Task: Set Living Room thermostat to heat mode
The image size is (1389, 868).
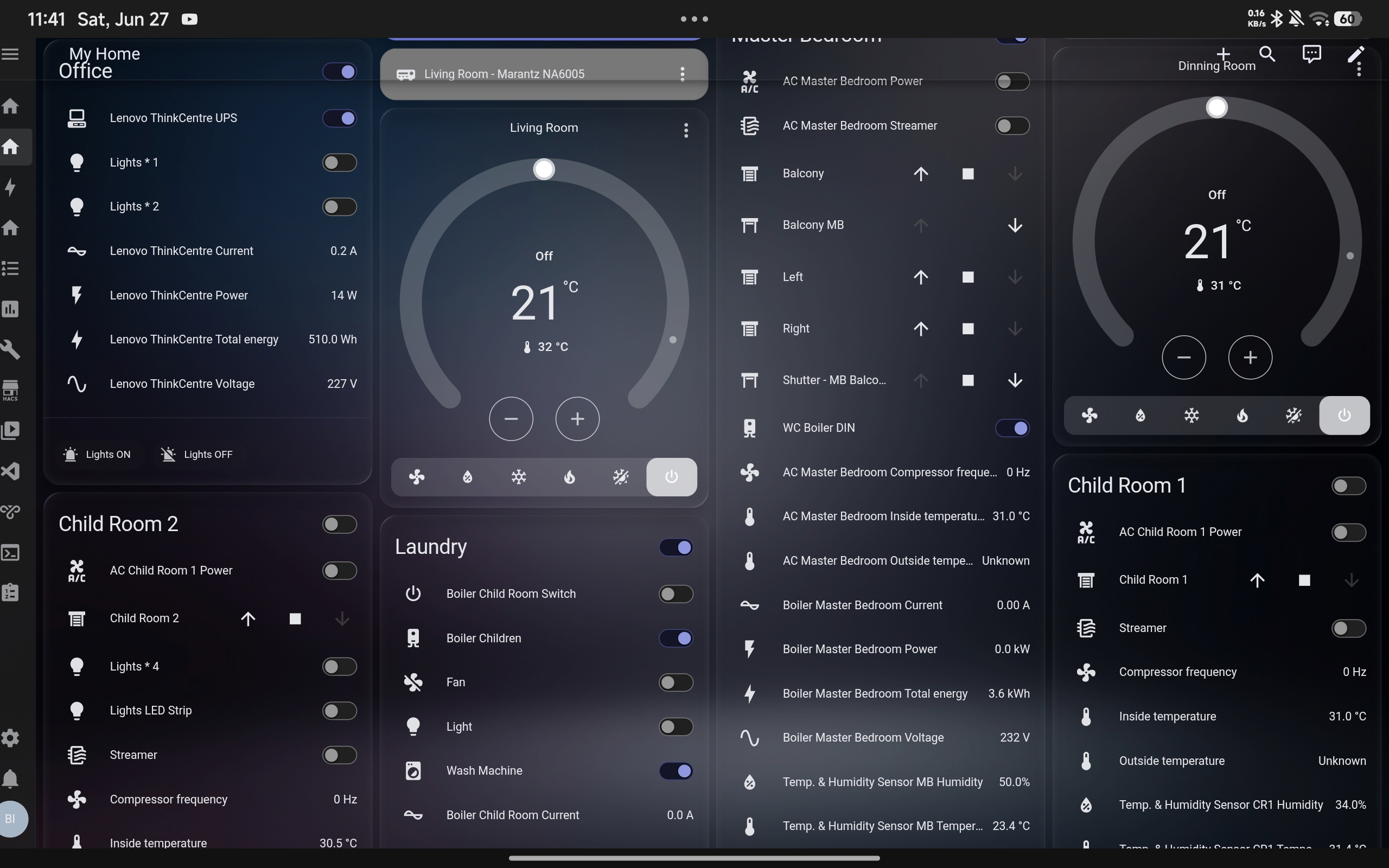Action: pos(569,477)
